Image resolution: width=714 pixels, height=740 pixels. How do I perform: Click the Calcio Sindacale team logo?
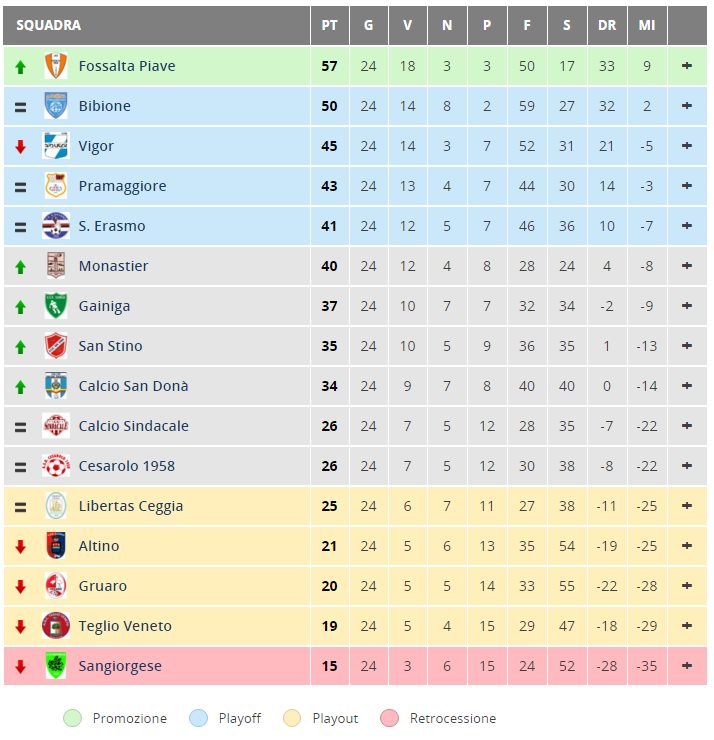pos(56,426)
